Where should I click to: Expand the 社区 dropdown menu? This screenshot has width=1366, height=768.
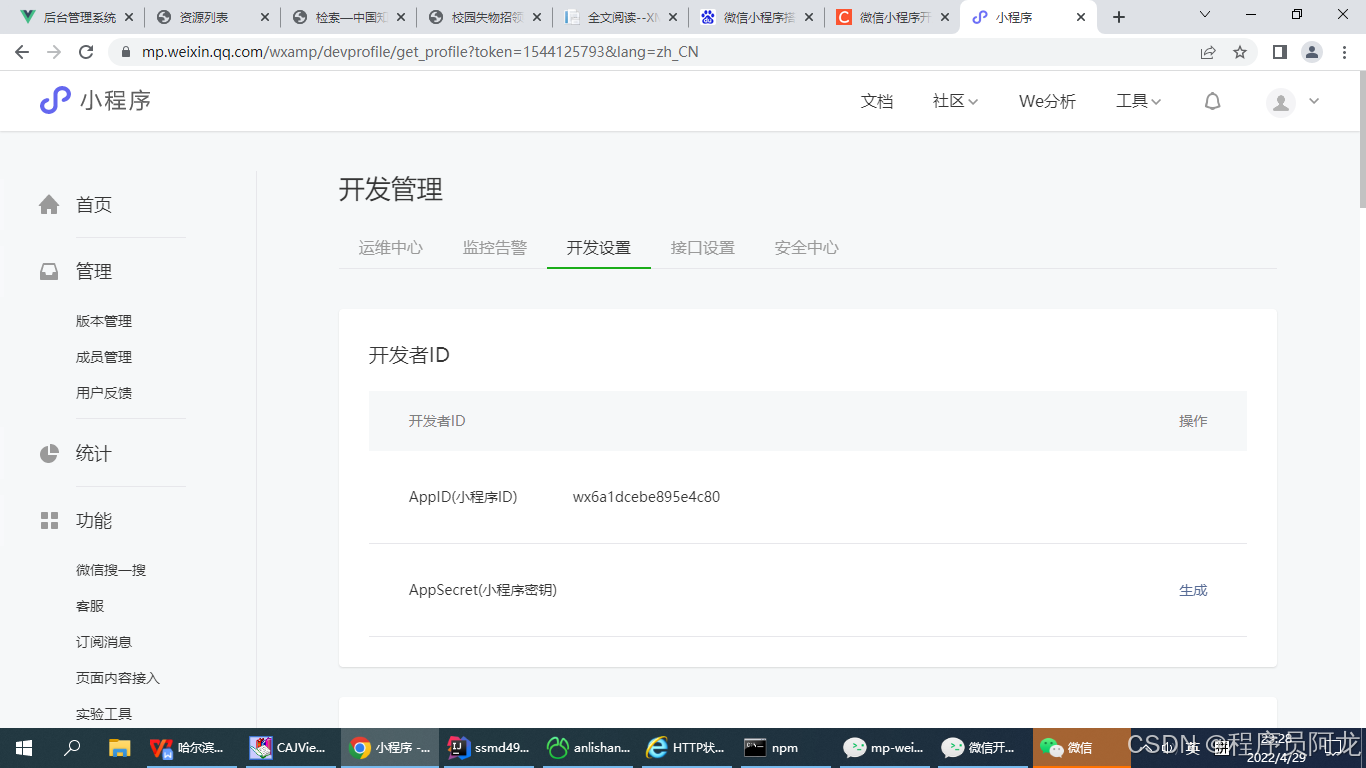tap(955, 101)
